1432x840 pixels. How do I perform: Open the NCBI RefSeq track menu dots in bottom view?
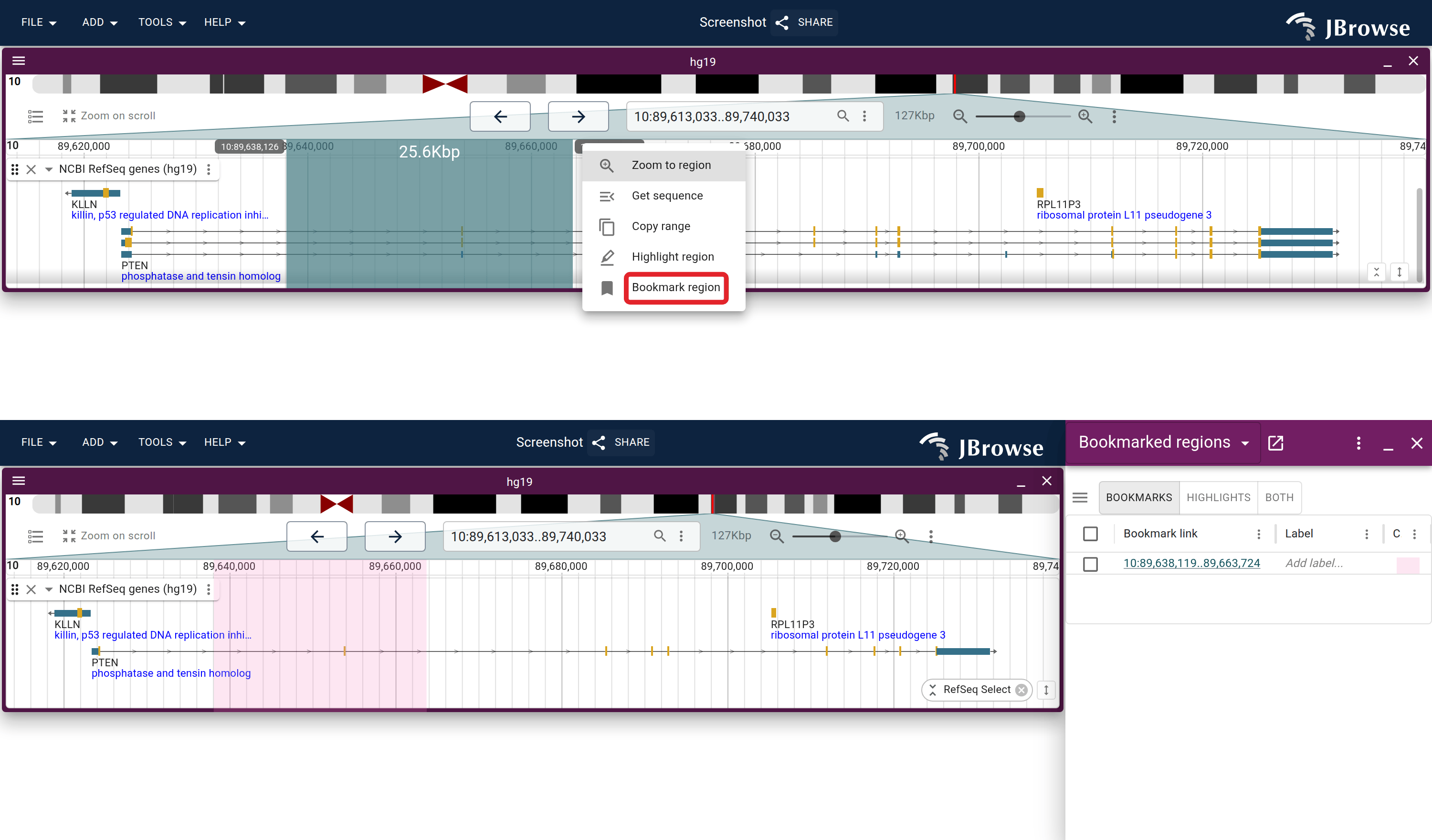point(209,589)
